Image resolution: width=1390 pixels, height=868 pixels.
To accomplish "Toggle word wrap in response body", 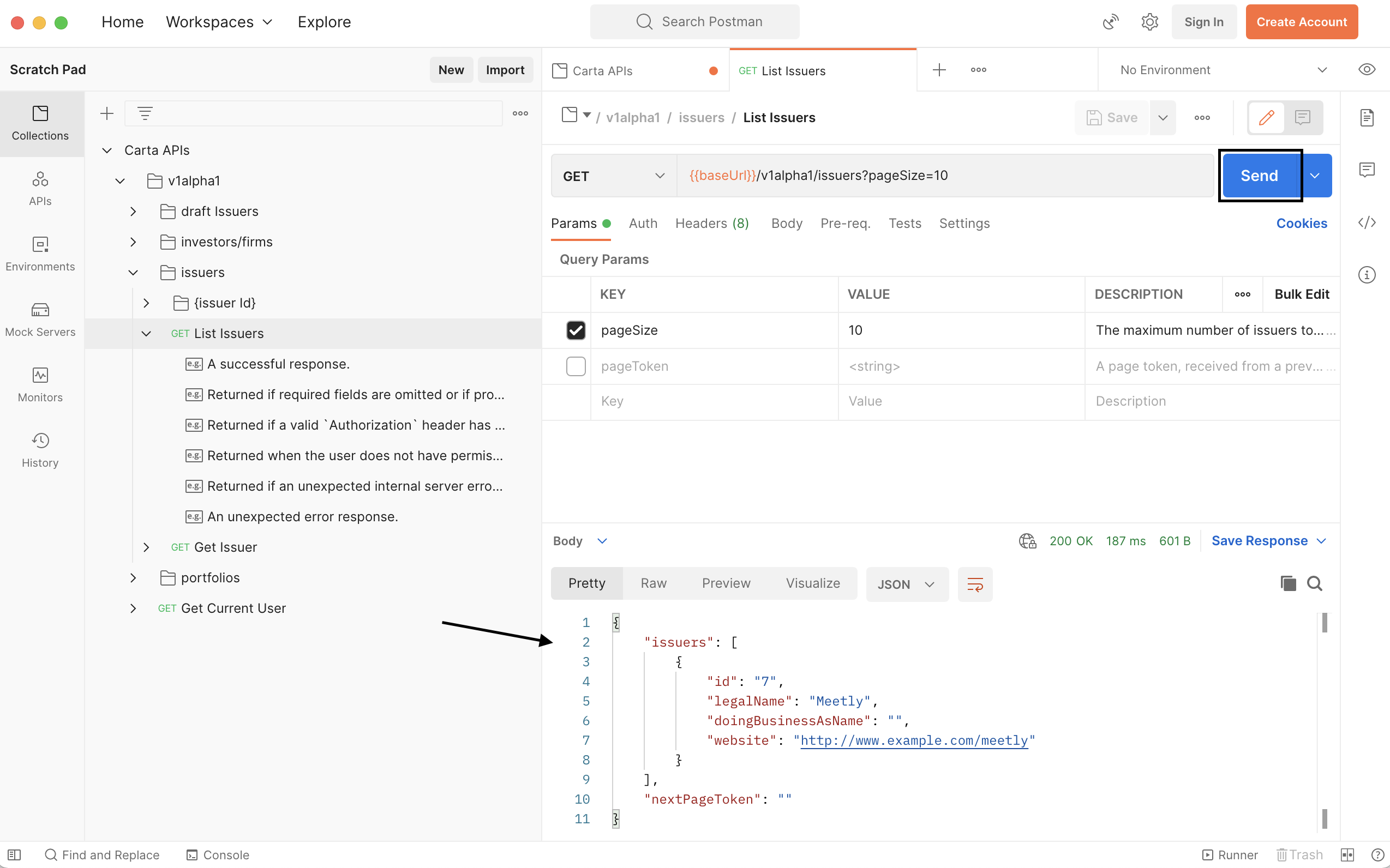I will (x=975, y=584).
